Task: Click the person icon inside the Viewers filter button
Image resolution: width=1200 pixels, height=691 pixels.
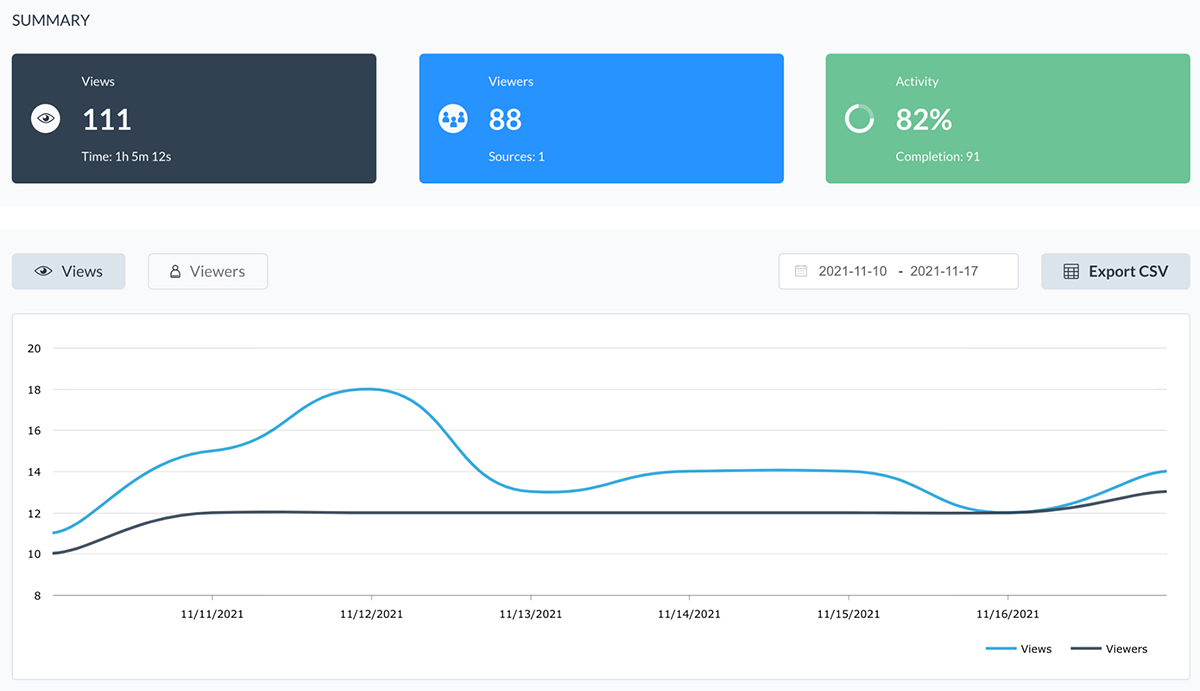Action: [178, 271]
